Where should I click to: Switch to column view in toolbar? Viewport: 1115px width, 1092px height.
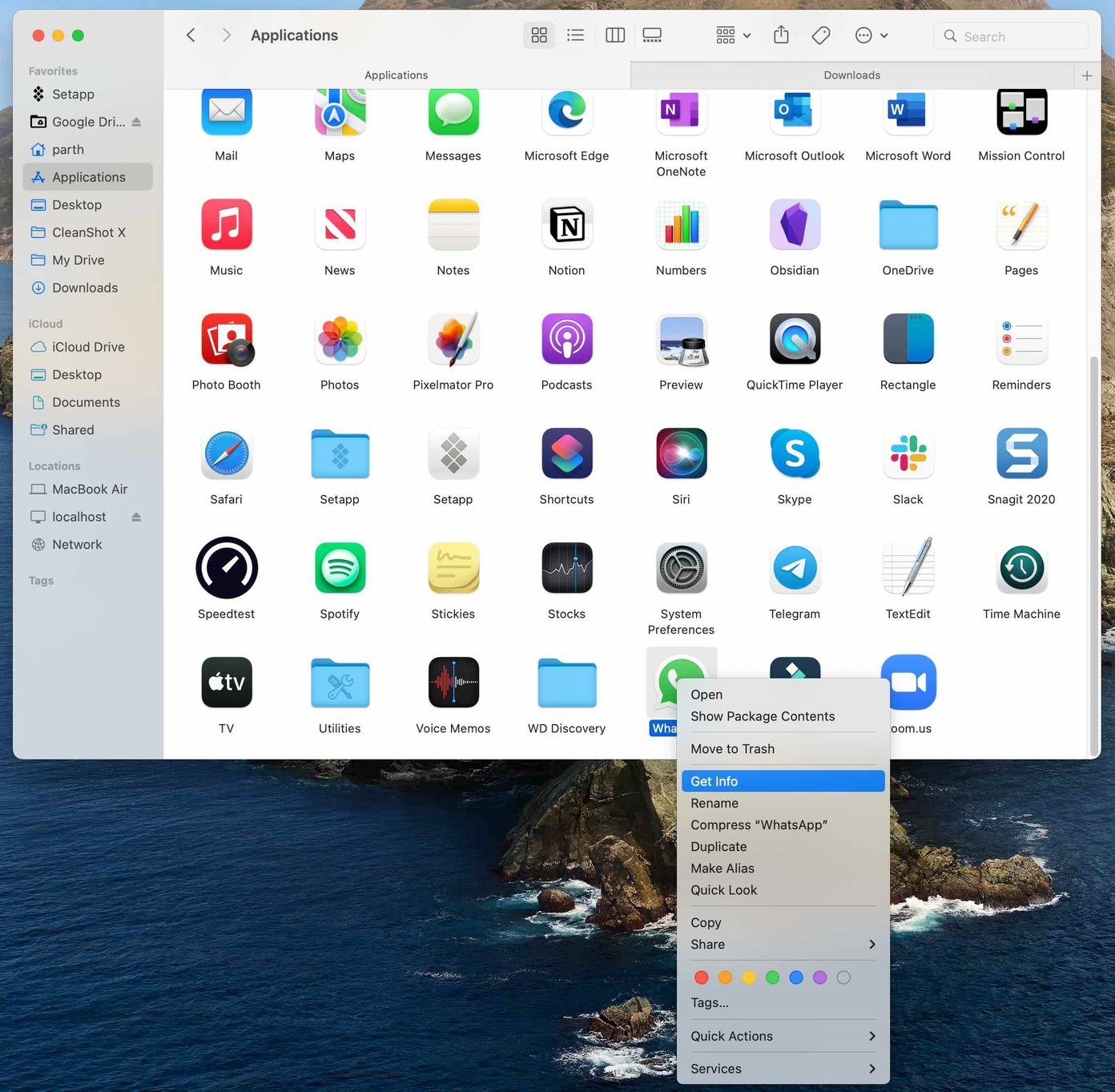(x=615, y=35)
